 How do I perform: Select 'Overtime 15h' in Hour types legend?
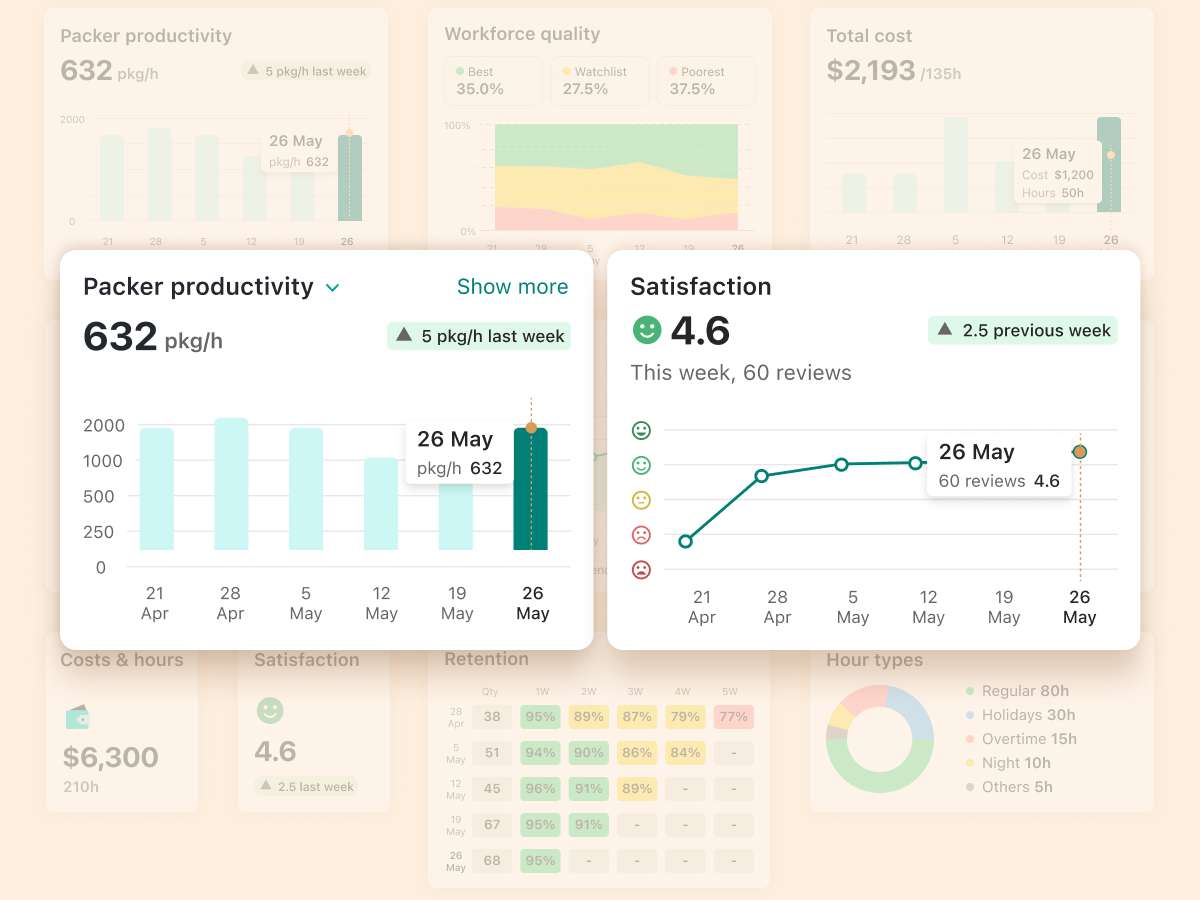(1029, 739)
